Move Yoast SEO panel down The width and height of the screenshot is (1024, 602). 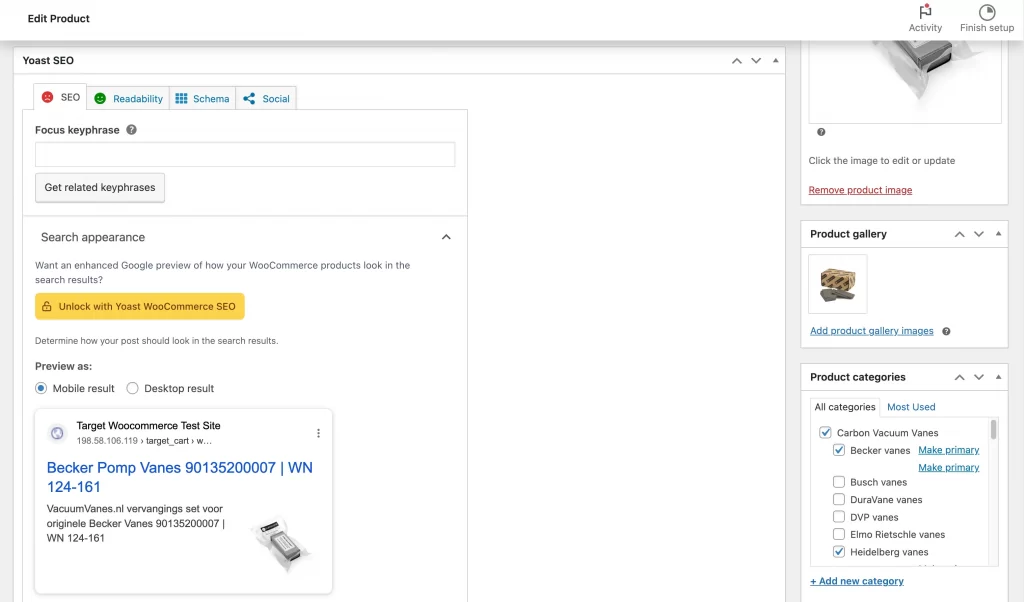pos(756,61)
